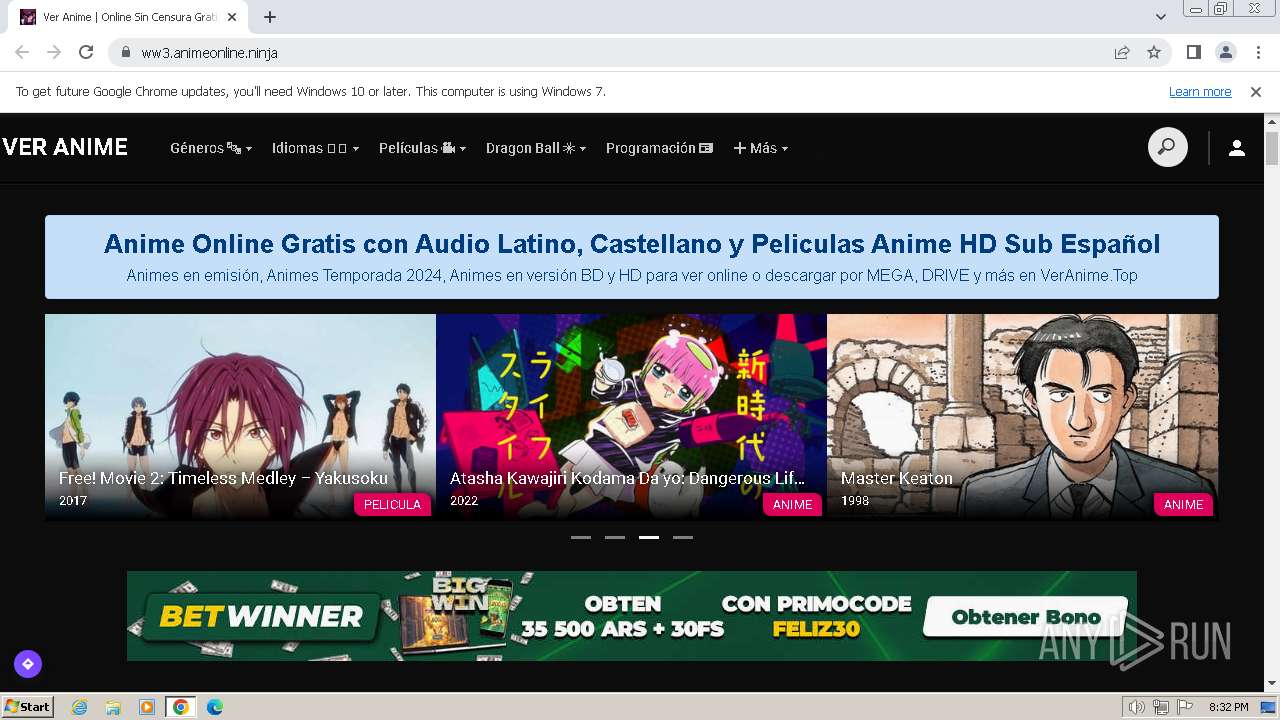Open Microsoft Edge from taskbar
The width and height of the screenshot is (1280, 720).
point(215,707)
